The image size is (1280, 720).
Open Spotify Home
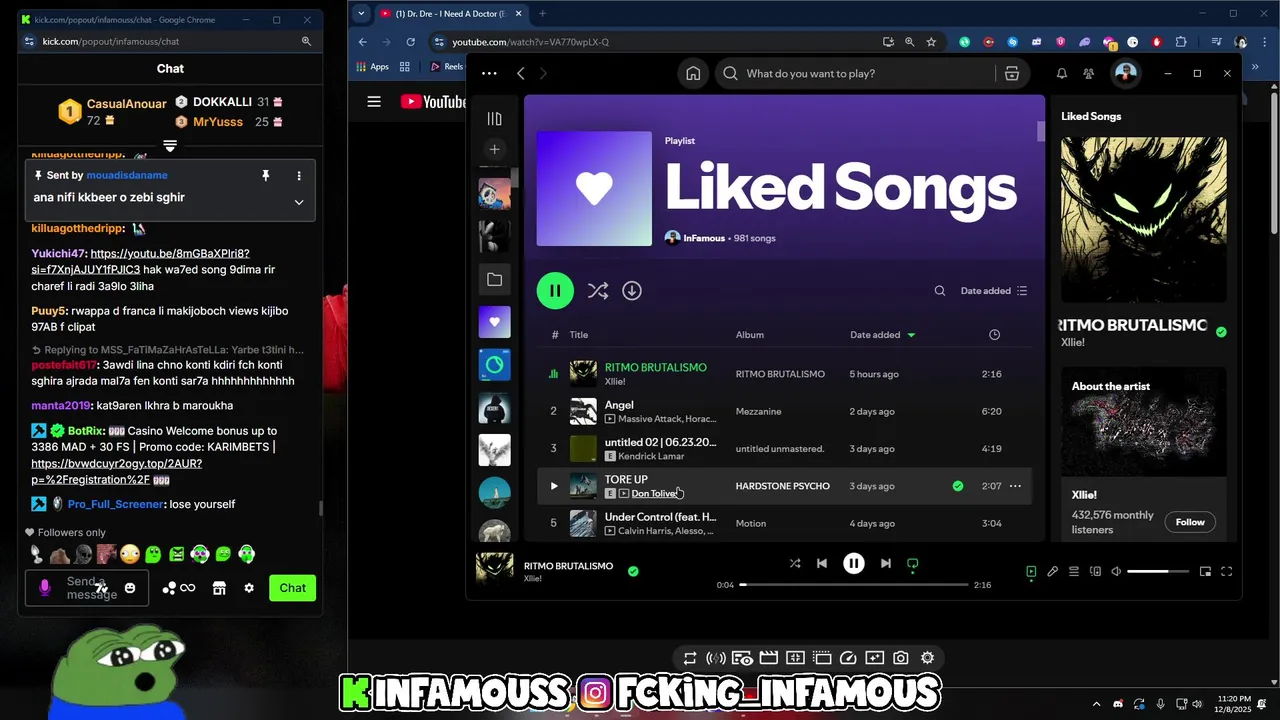pos(693,73)
